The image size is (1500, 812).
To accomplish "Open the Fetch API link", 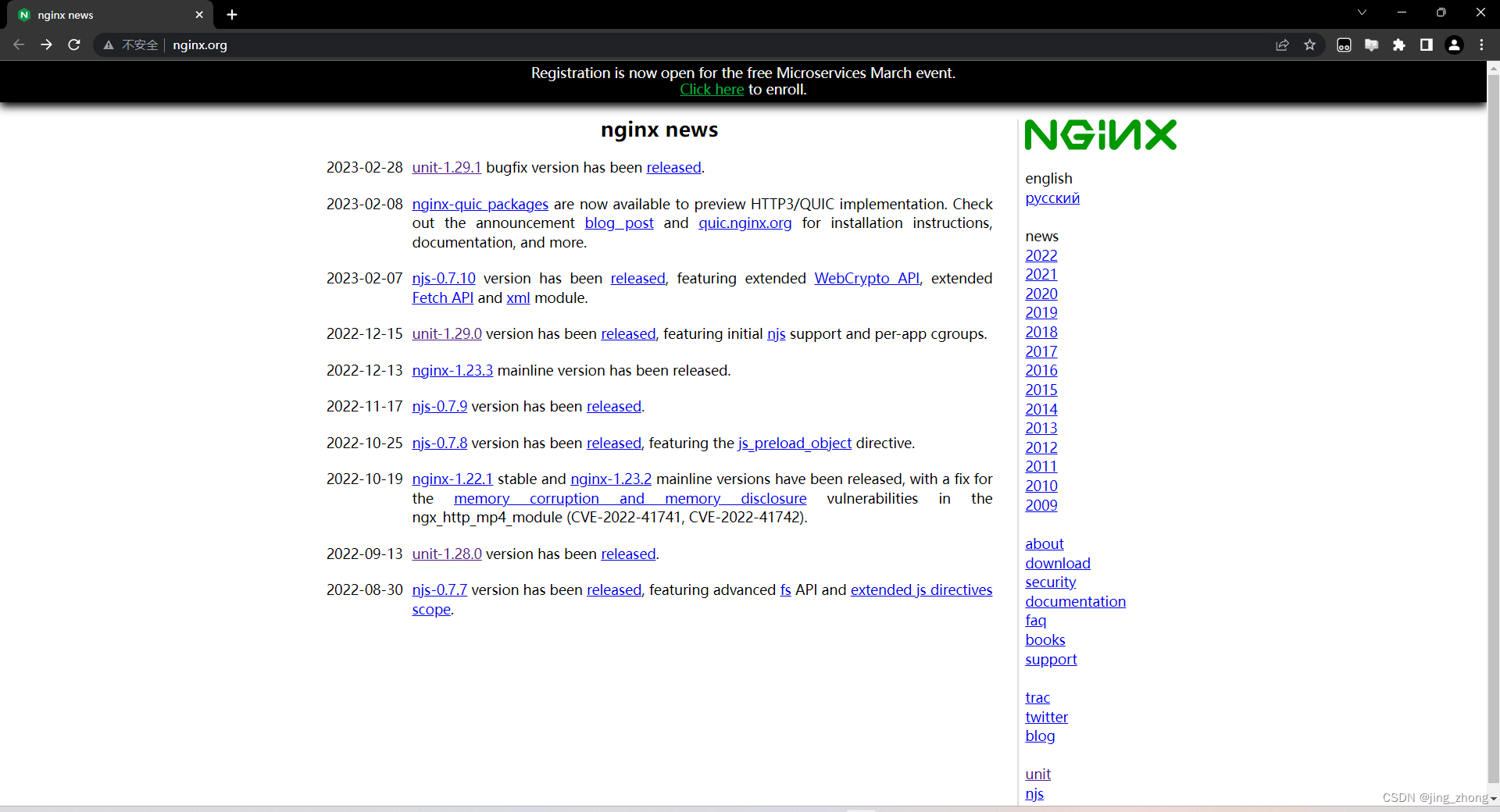I will [x=442, y=298].
